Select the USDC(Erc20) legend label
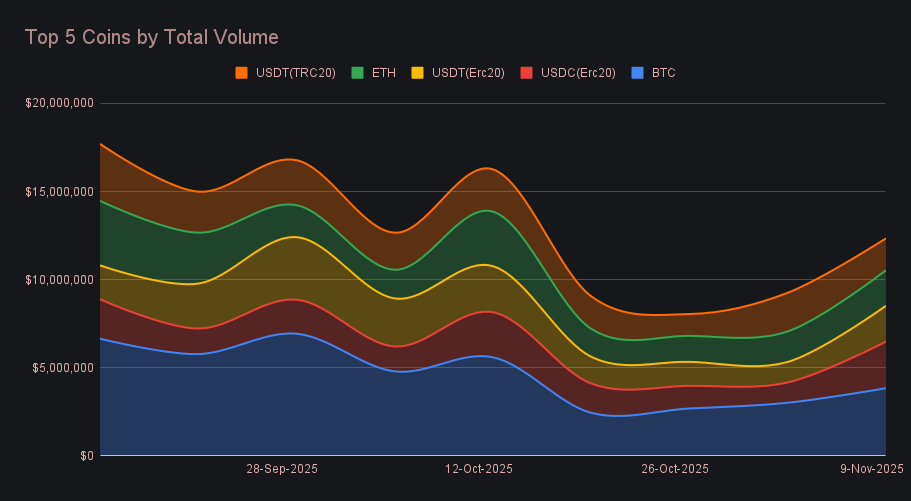The width and height of the screenshot is (911, 501). point(578,73)
